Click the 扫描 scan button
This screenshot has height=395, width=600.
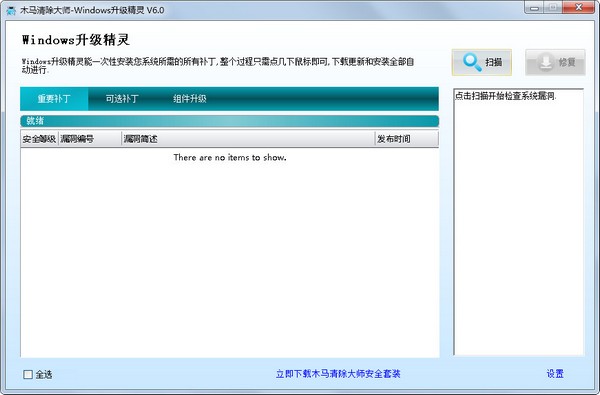coord(481,62)
